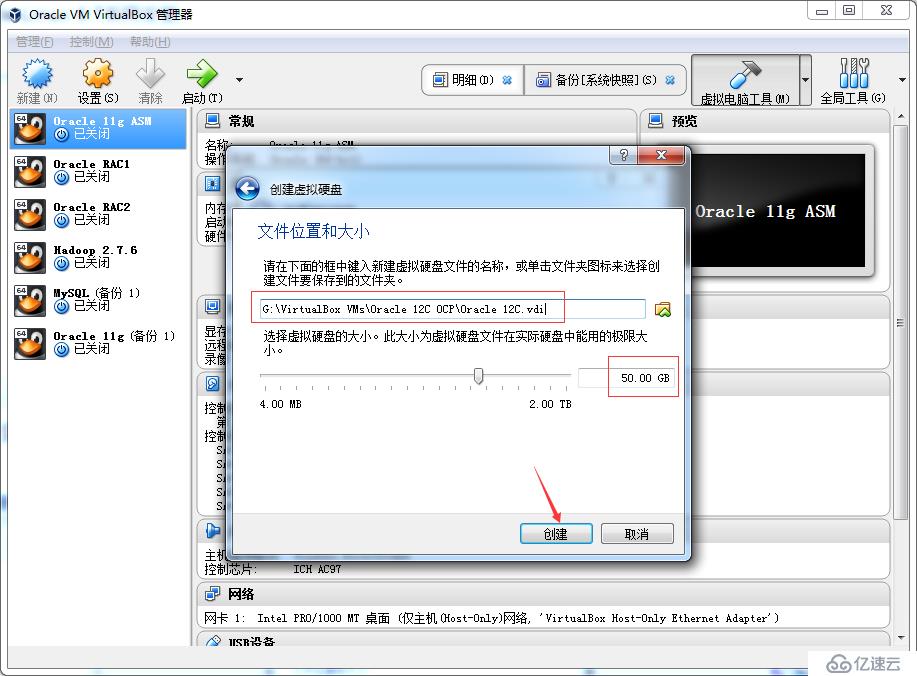The image size is (917, 676).
Task: Click Global Tools (全局工具) icon
Action: tap(853, 74)
